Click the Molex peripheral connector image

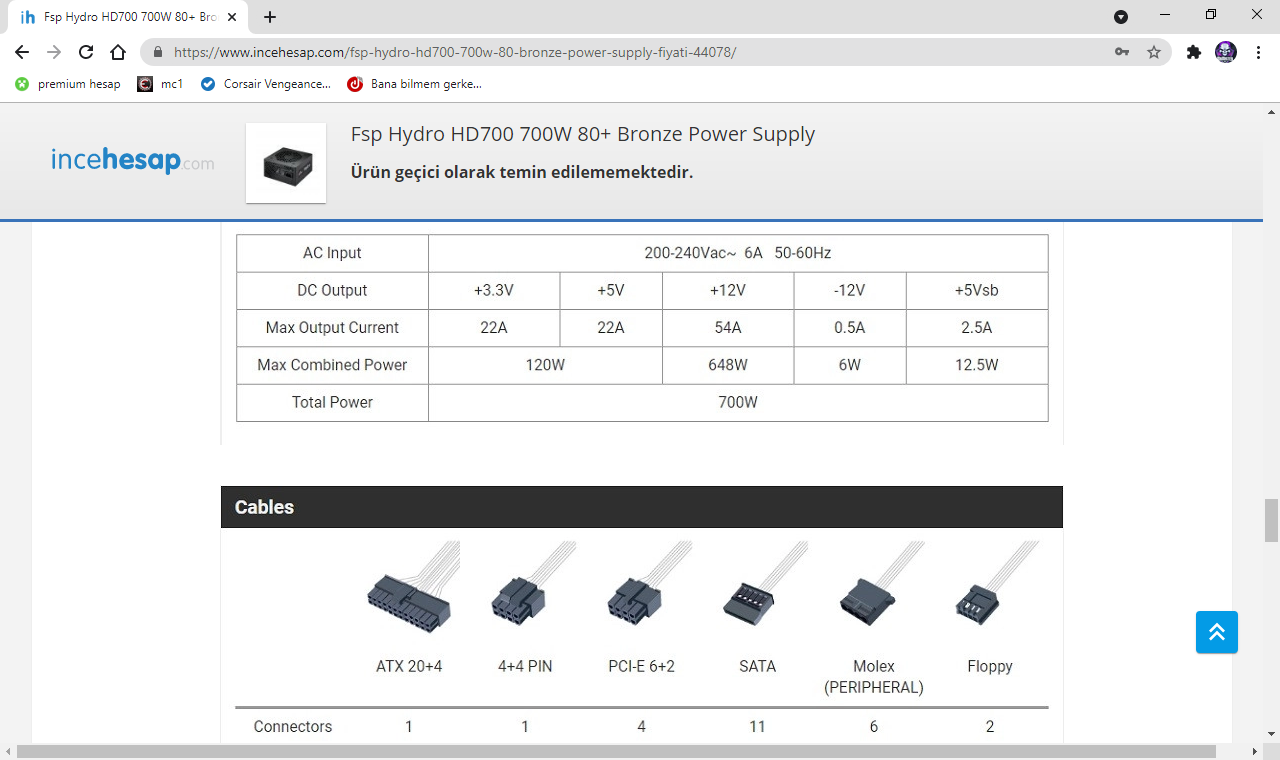pos(881,586)
